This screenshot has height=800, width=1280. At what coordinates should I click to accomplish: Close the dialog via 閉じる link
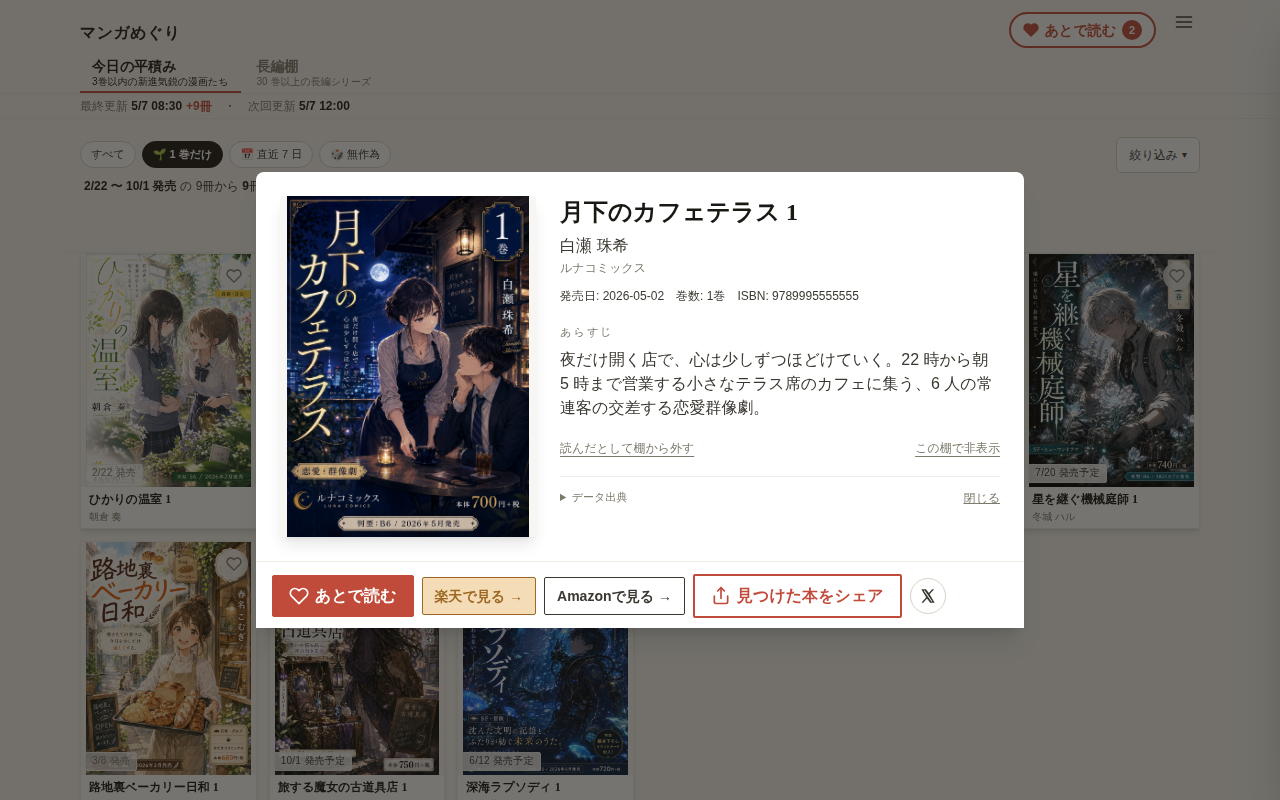pyautogui.click(x=981, y=497)
